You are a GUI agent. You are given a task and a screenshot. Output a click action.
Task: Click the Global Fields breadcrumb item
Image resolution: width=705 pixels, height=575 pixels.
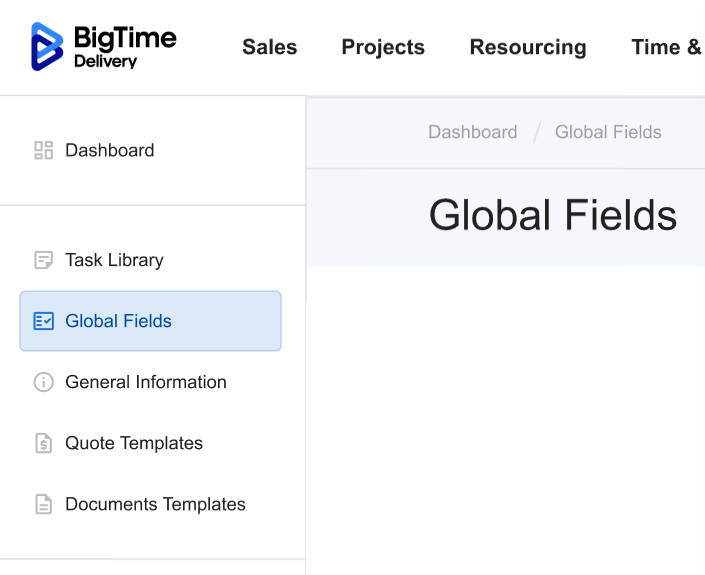[x=608, y=132]
